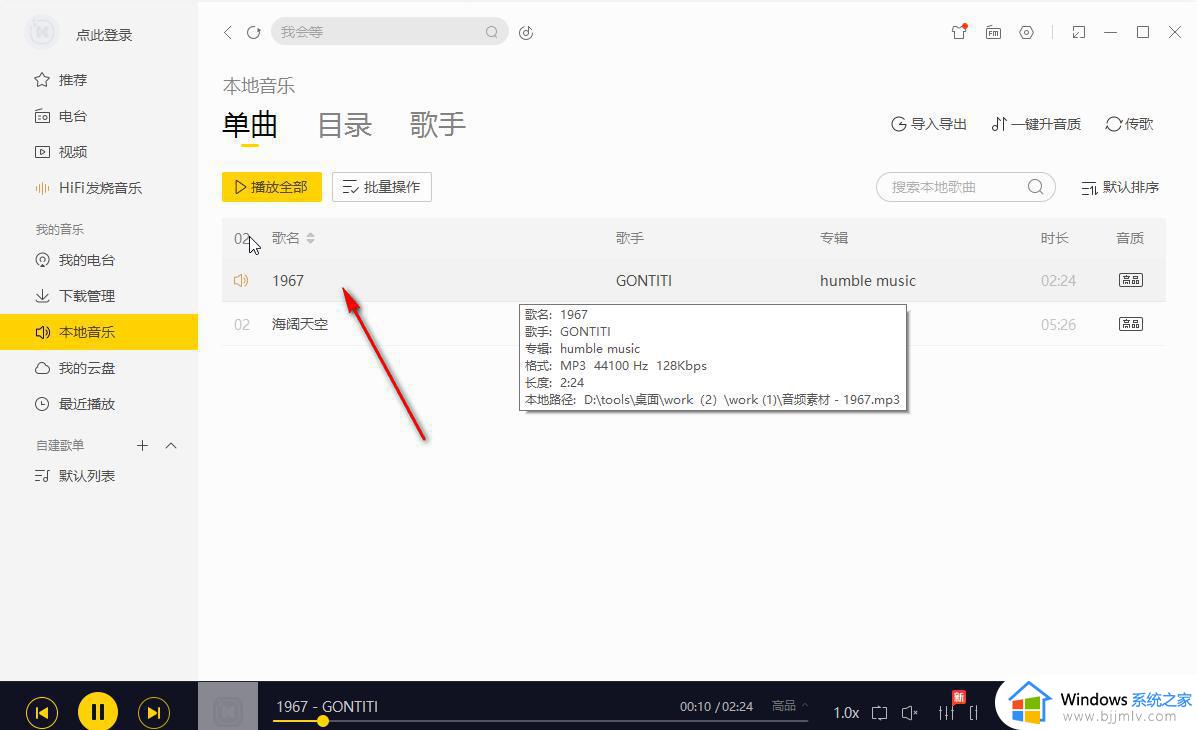This screenshot has height=730, width=1197.
Task: Open 导入导出 options
Action: click(929, 124)
